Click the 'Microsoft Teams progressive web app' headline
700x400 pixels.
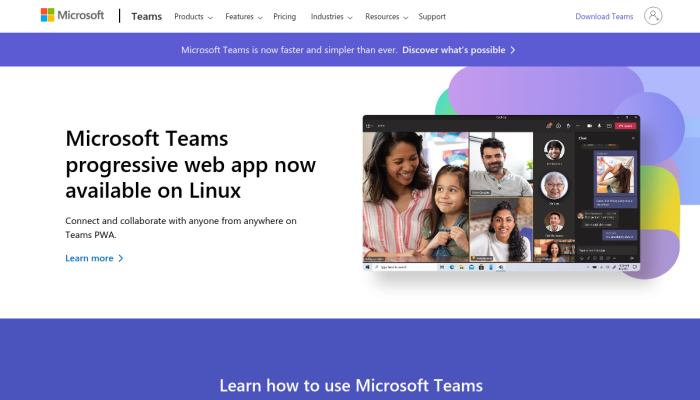[191, 164]
